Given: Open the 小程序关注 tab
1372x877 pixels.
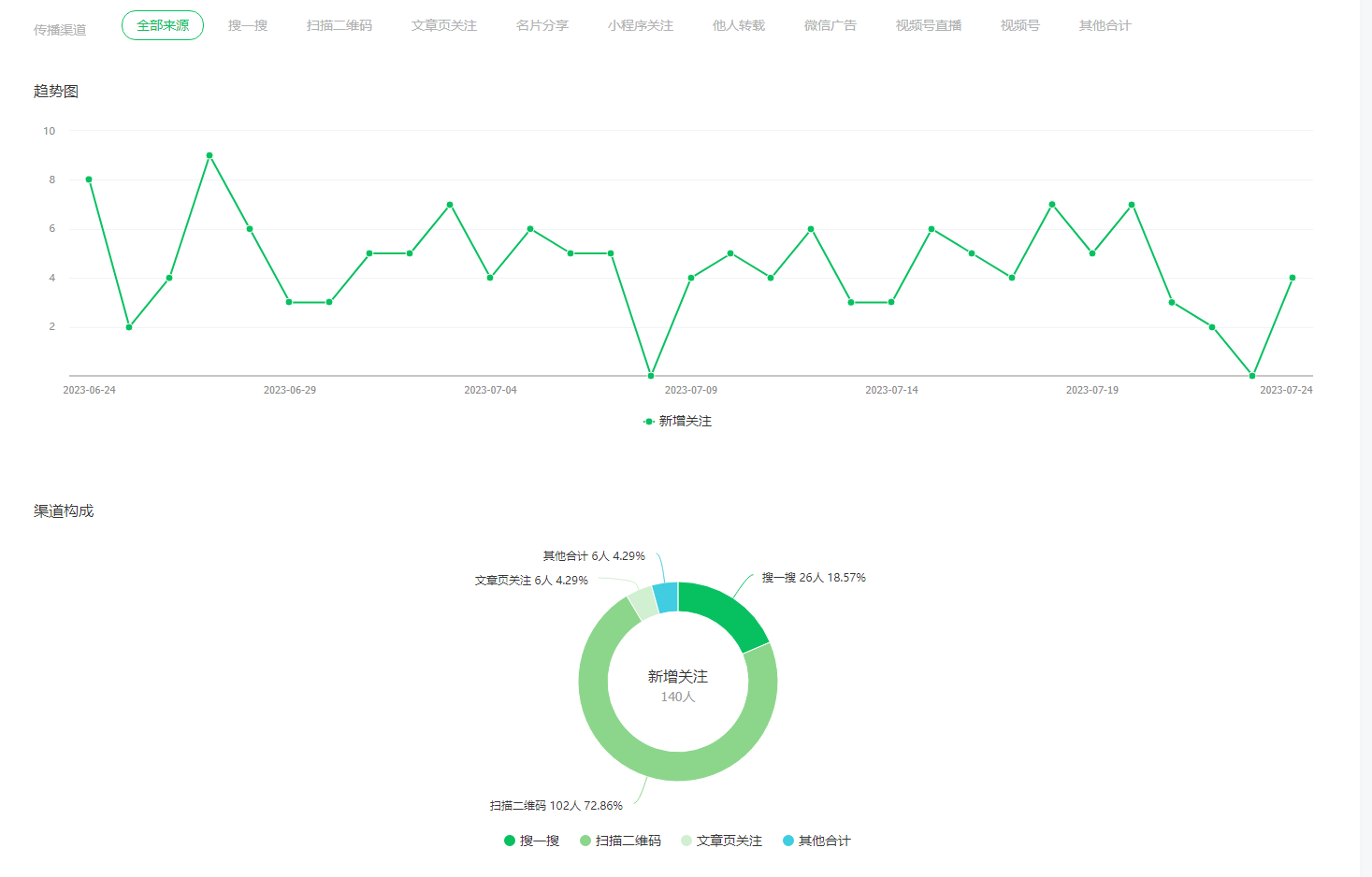Looking at the screenshot, I should point(641,25).
